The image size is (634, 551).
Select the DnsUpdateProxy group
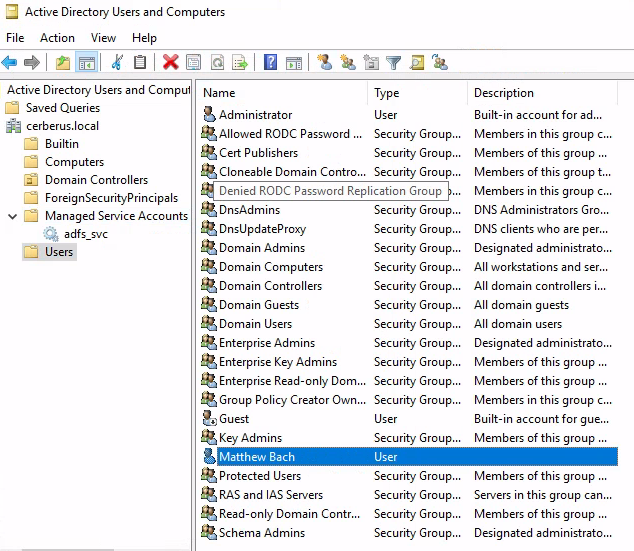[262, 229]
